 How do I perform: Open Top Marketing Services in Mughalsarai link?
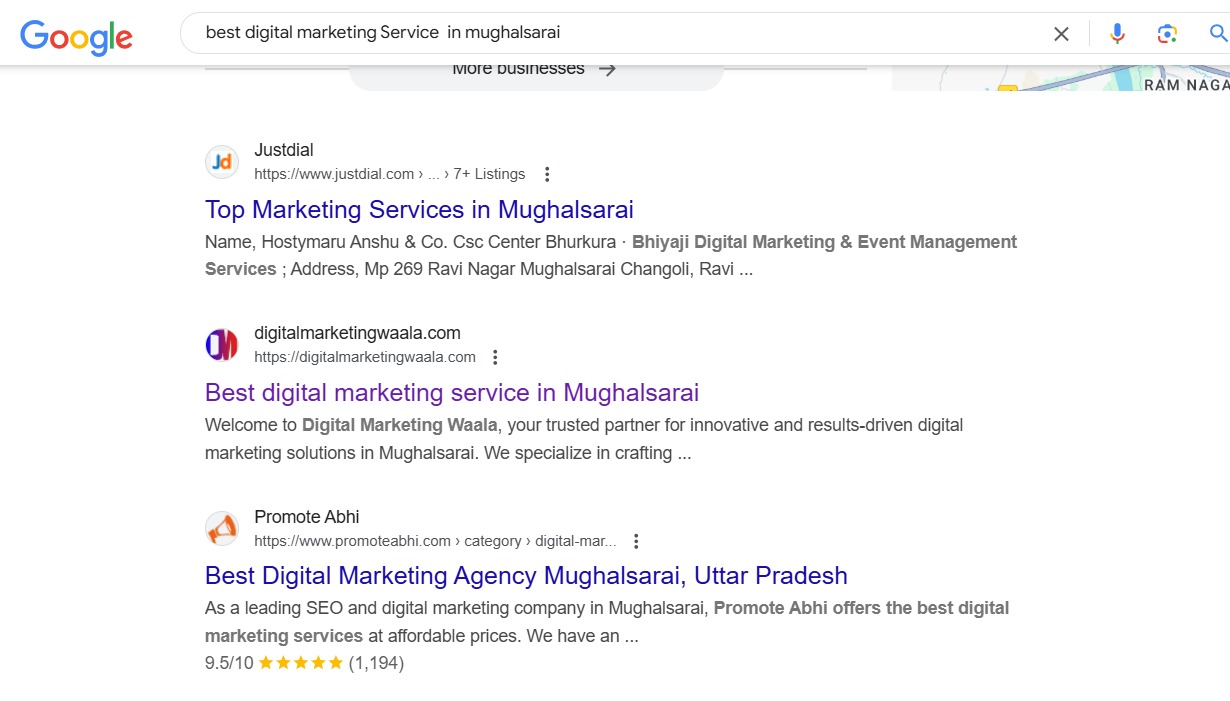pos(419,210)
